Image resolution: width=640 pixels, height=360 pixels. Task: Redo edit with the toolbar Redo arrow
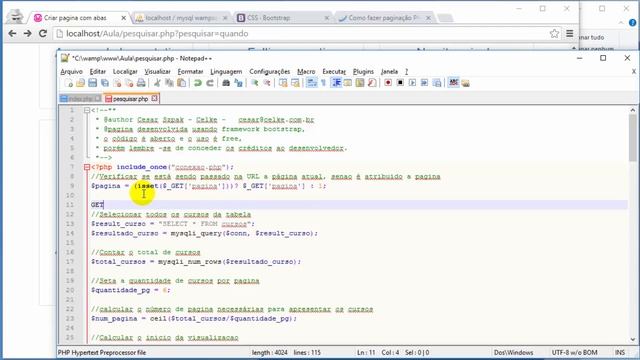210,83
